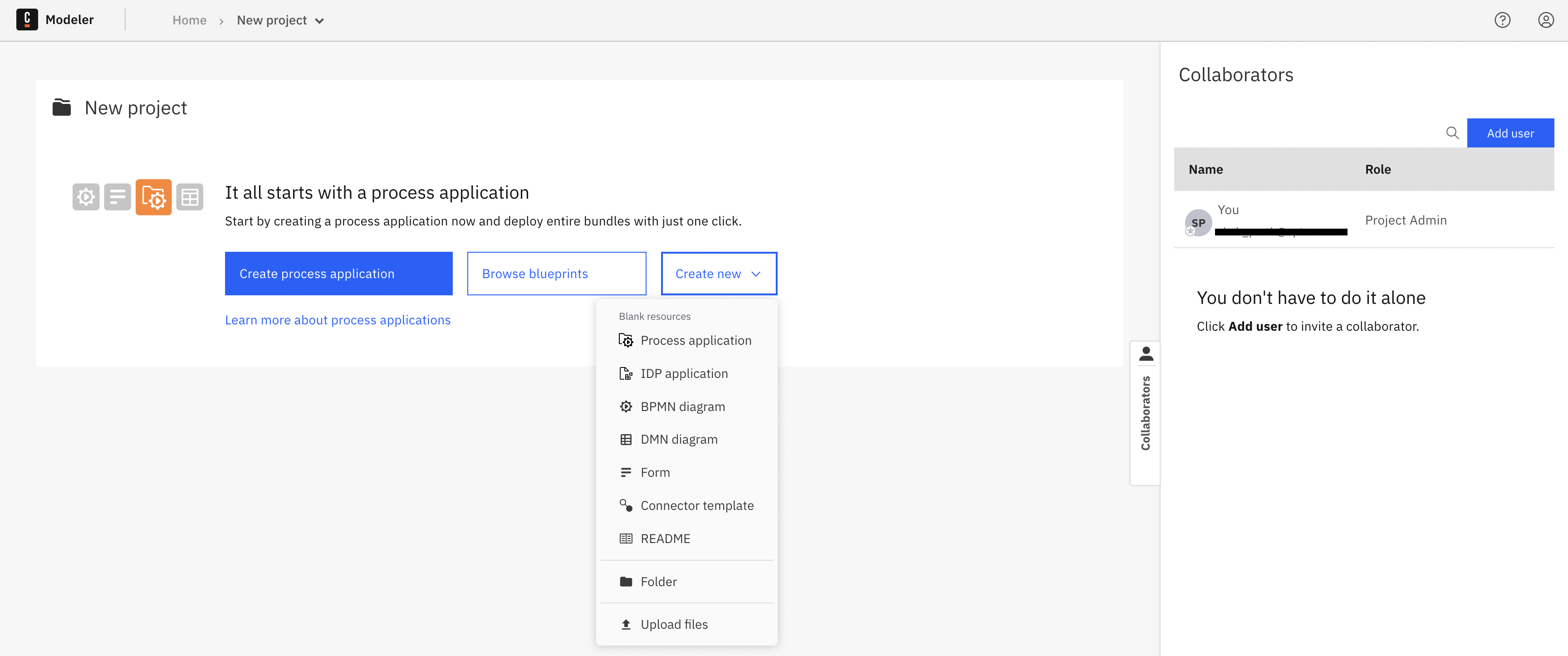Open Learn more about process applications link
The height and width of the screenshot is (656, 1568).
[338, 320]
